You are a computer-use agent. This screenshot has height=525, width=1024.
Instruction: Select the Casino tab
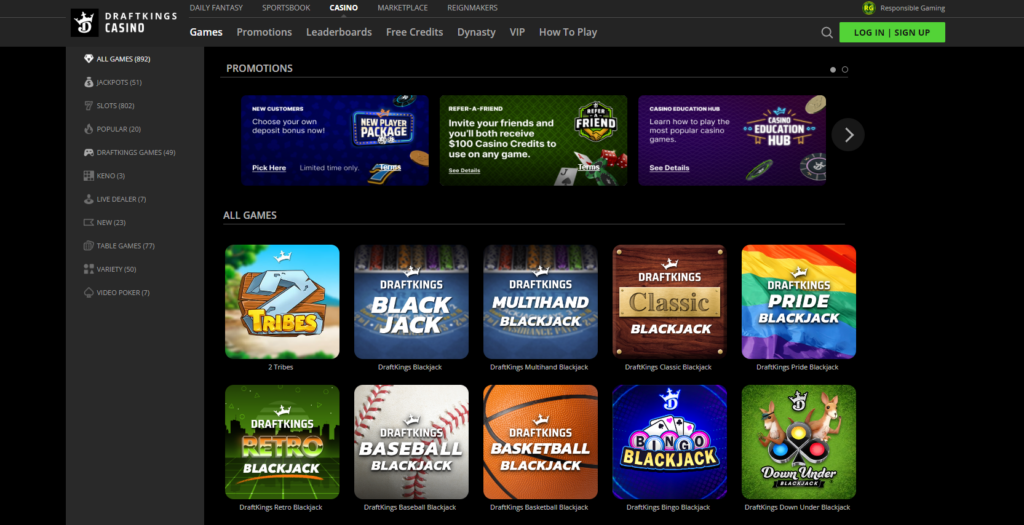(x=344, y=8)
